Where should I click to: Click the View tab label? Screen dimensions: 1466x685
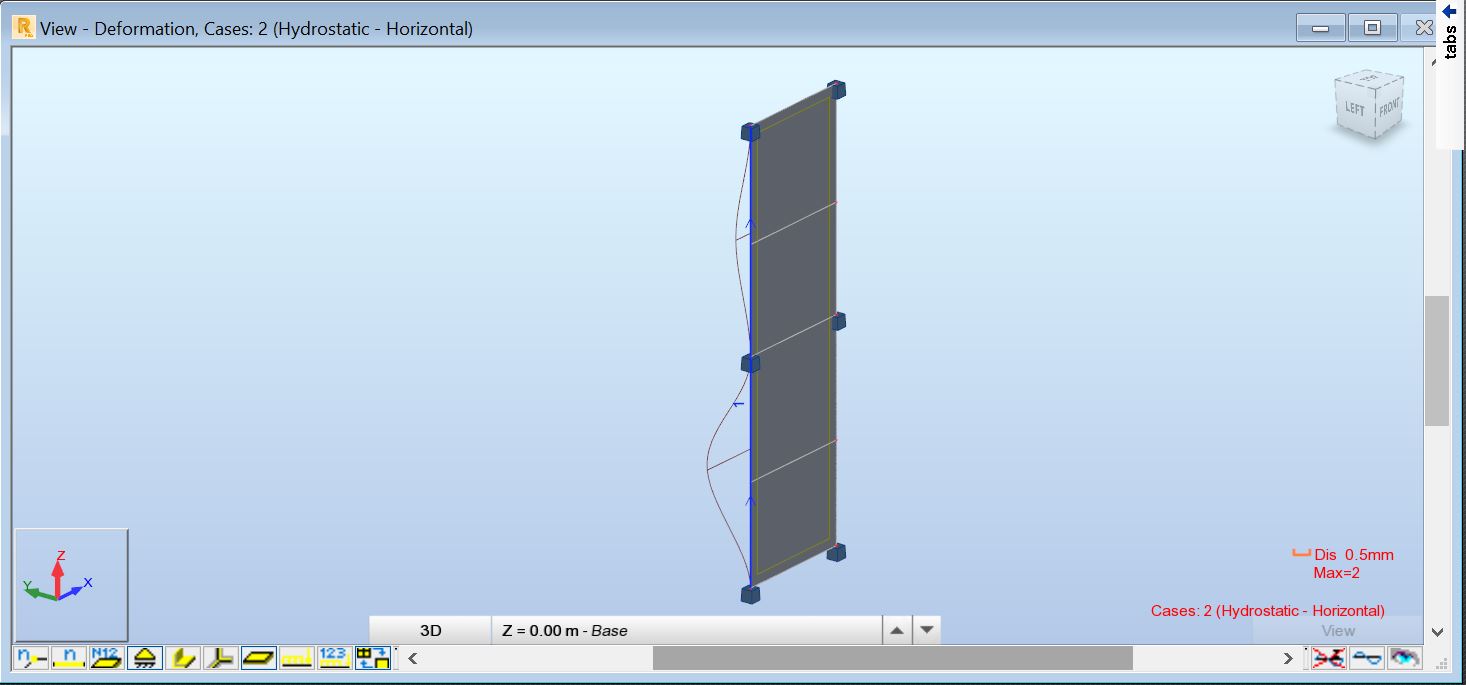1338,631
